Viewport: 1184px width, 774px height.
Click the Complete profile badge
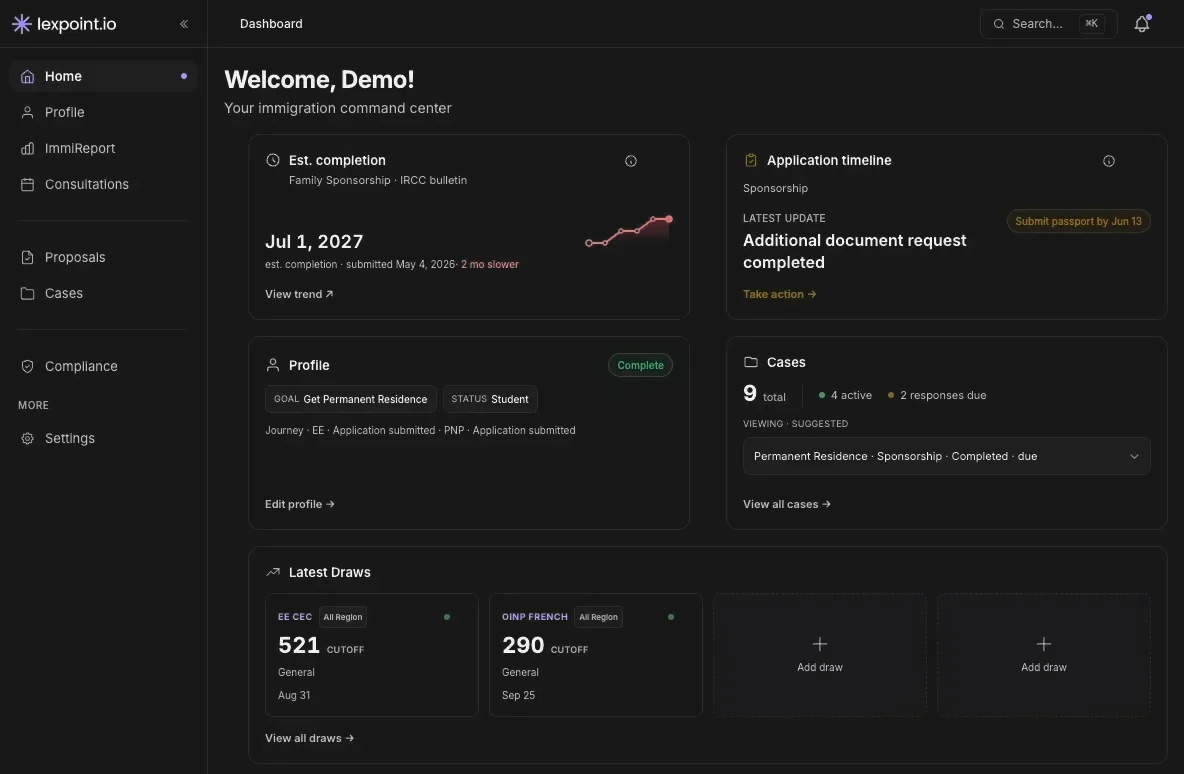[x=640, y=365]
